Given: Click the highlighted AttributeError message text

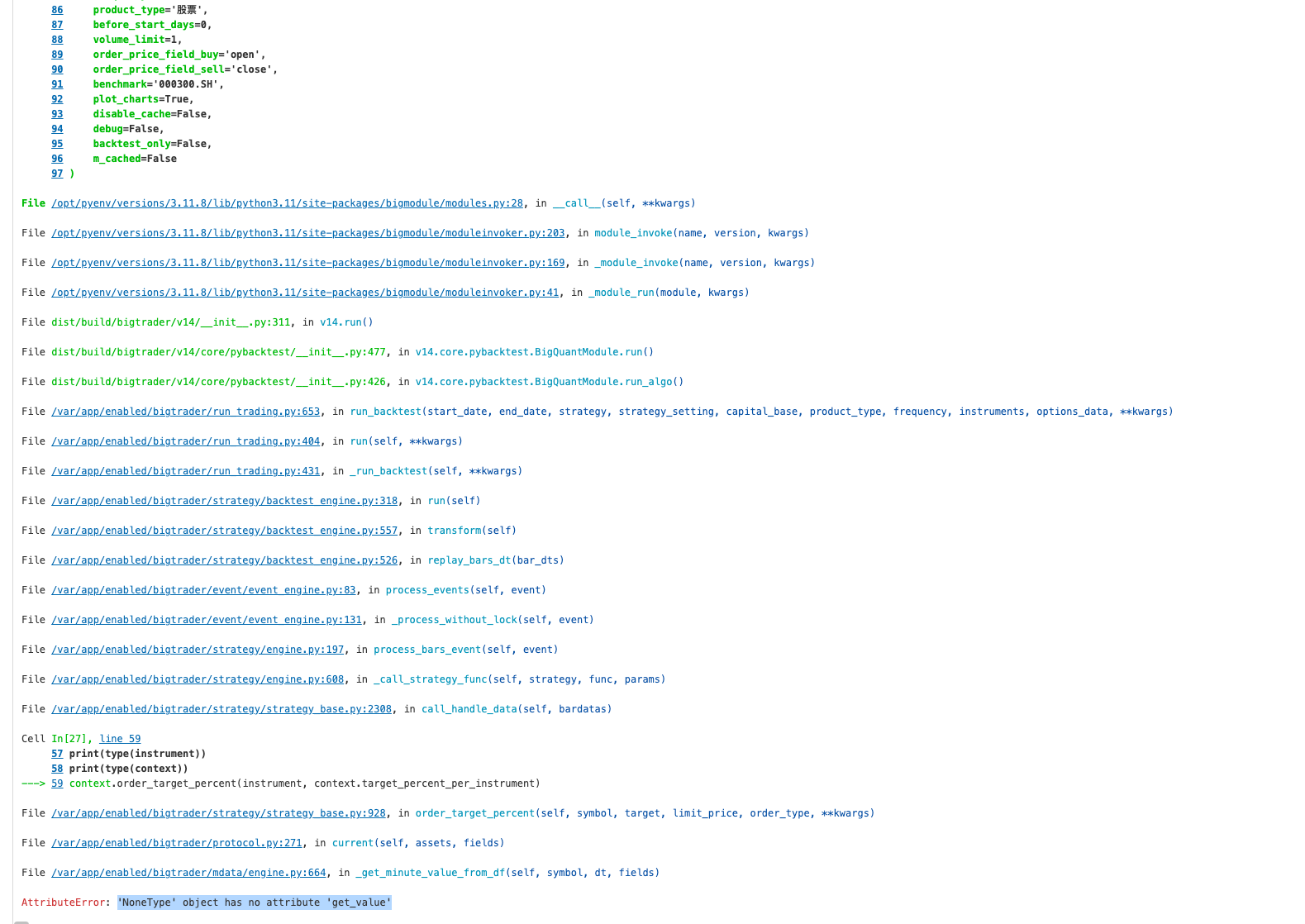Looking at the screenshot, I should pos(254,903).
